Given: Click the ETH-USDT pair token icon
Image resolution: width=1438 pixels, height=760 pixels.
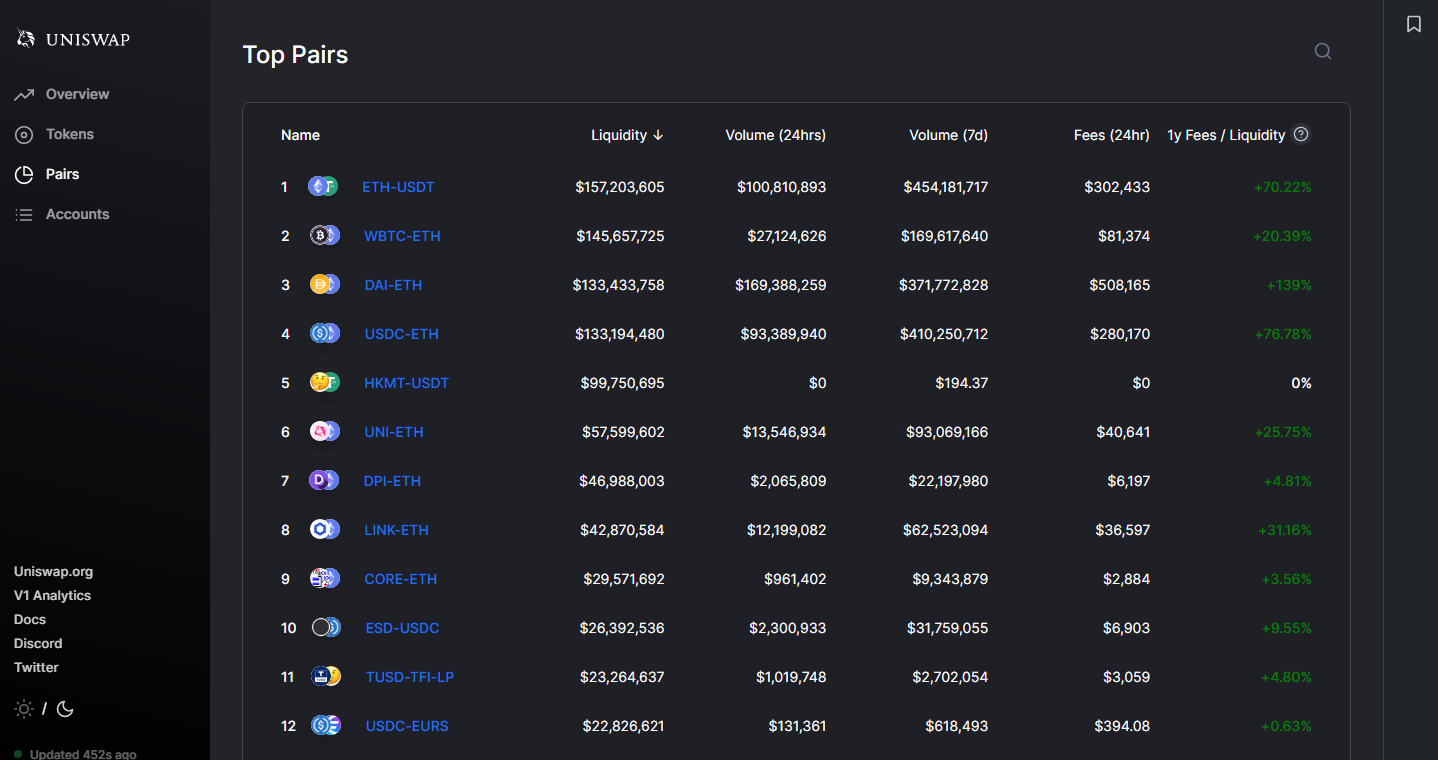Looking at the screenshot, I should tap(323, 187).
